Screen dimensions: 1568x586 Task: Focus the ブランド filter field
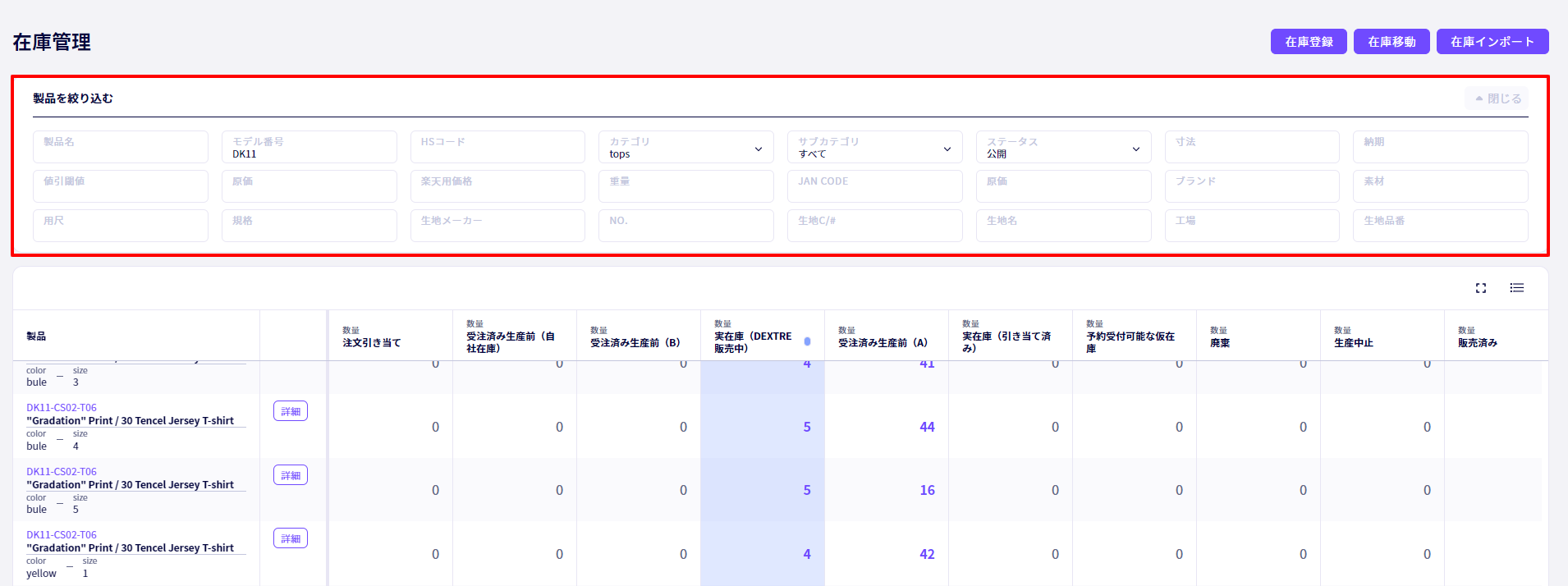click(1252, 186)
